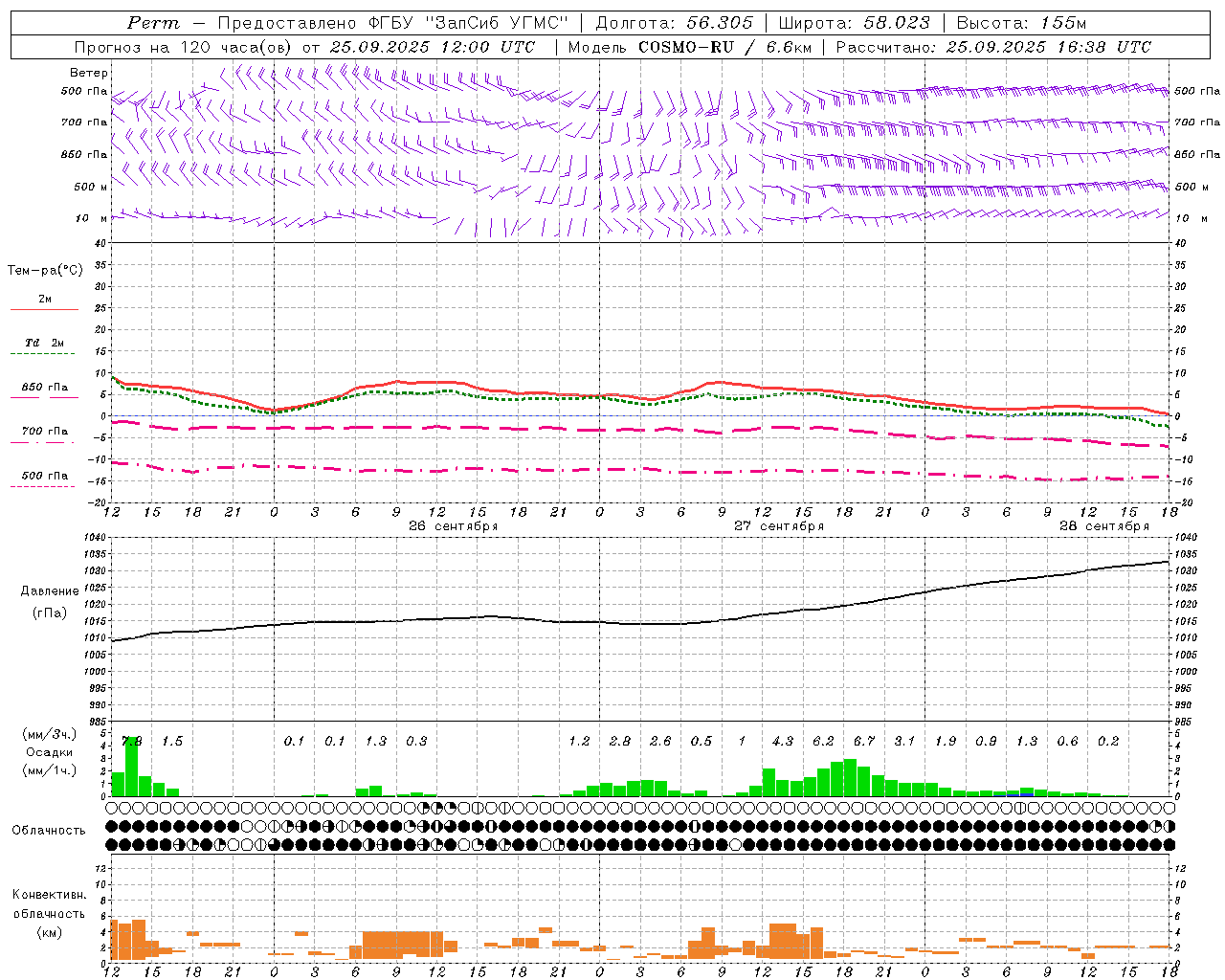Click the forecast start time 25.09.2025 12:00 UTC
This screenshot has height=980, width=1225.
(x=434, y=46)
